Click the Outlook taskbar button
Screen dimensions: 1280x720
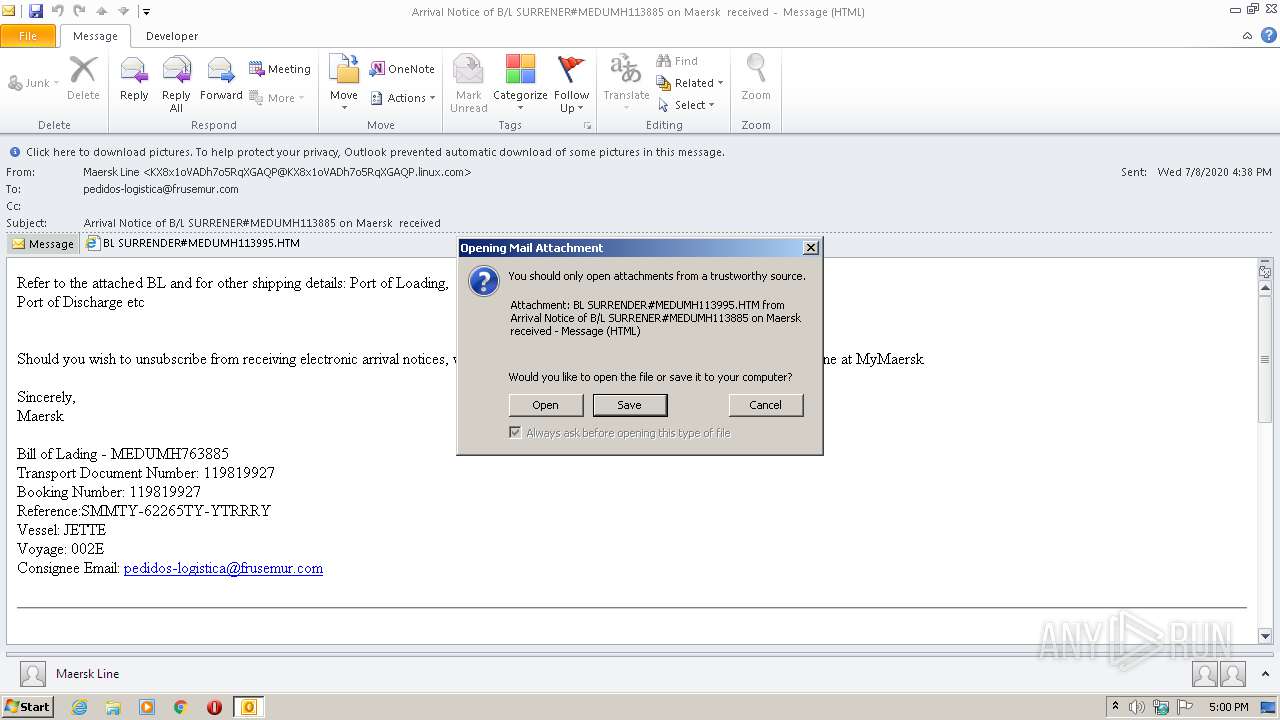pos(249,707)
